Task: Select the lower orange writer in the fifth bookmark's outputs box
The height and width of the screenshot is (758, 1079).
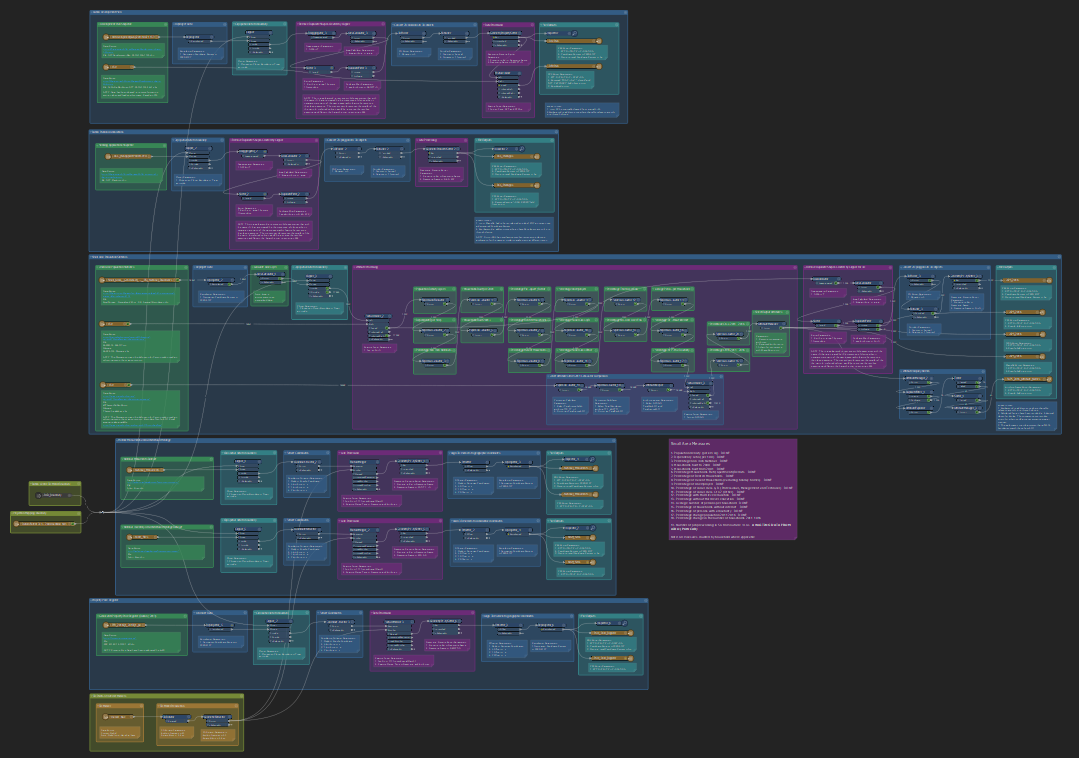Action: (x=612, y=658)
